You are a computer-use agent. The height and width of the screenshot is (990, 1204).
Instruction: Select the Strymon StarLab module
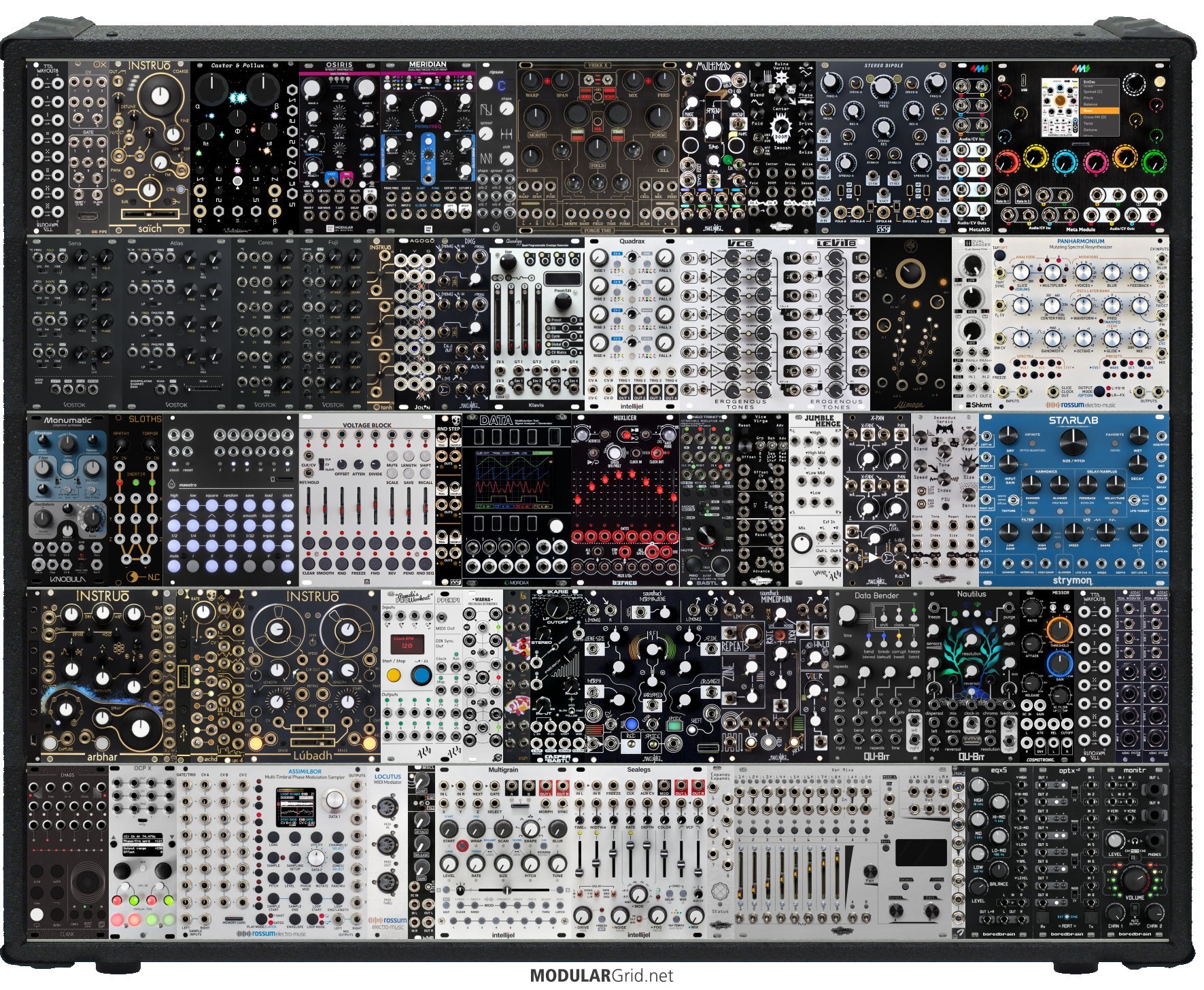pyautogui.click(x=1073, y=500)
